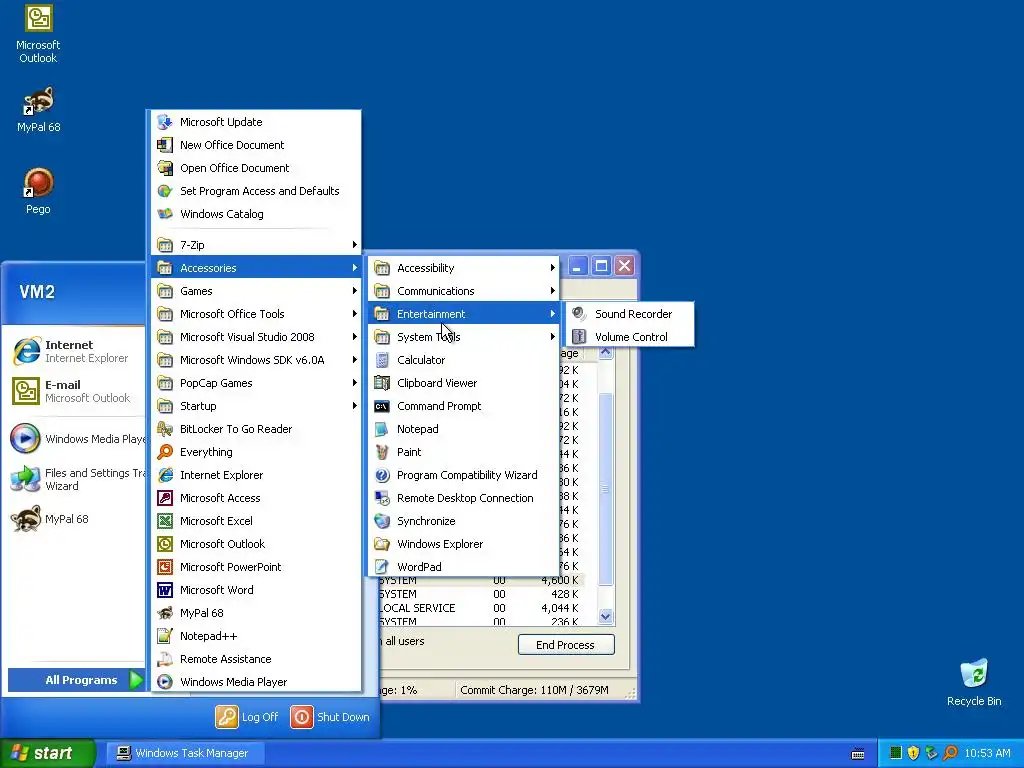Open Microsoft Update
The height and width of the screenshot is (768, 1024).
tap(256, 122)
